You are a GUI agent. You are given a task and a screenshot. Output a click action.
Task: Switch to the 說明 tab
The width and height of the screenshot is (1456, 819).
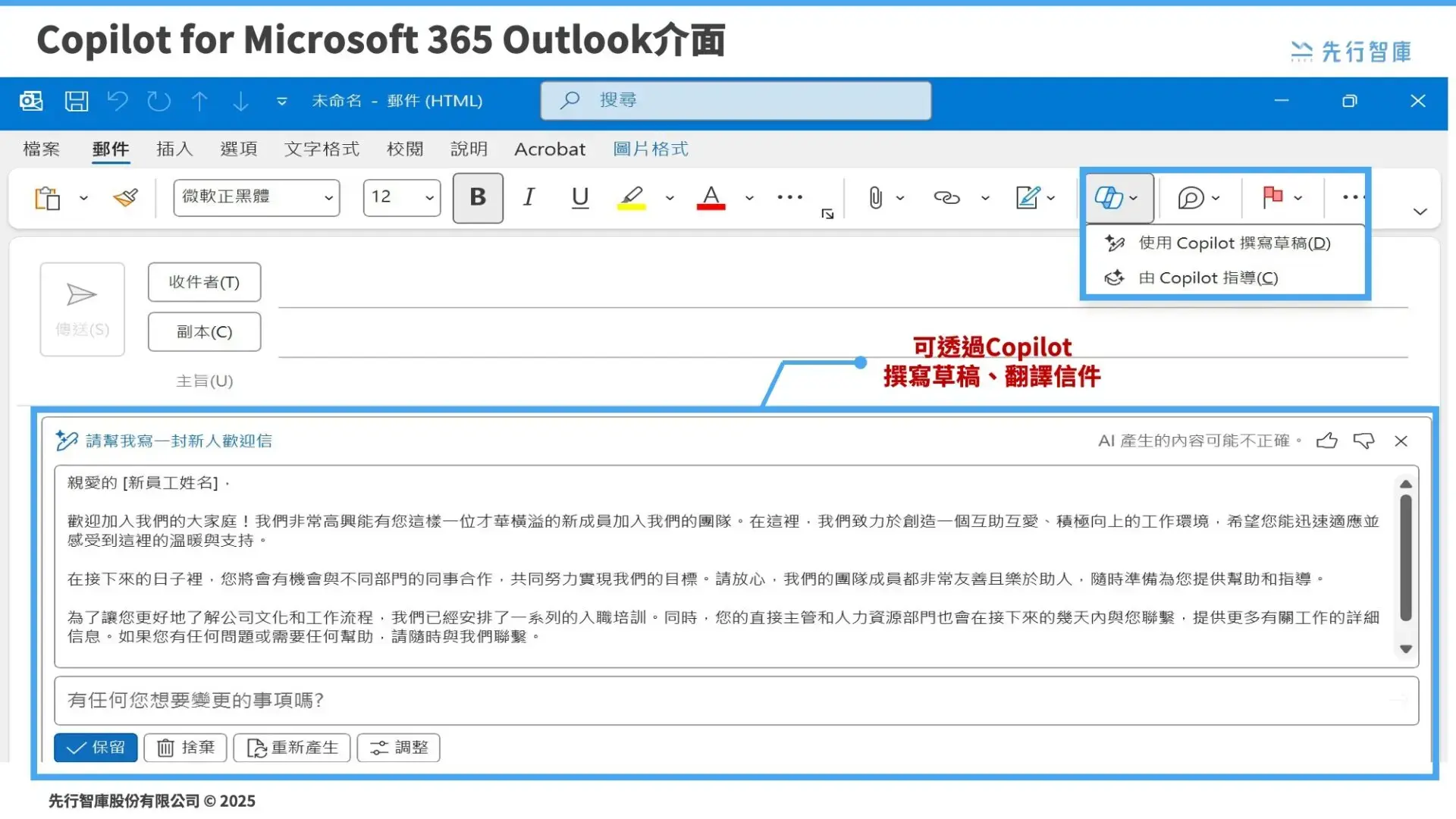(469, 149)
